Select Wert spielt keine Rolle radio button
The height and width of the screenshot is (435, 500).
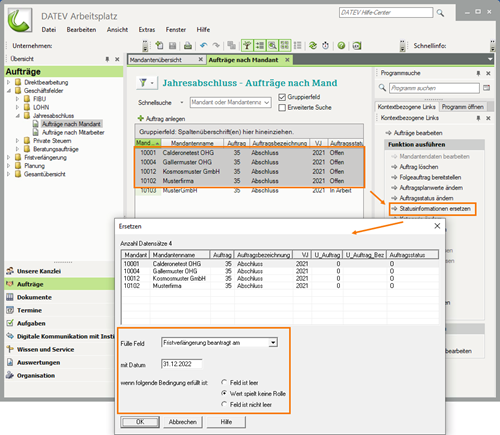coord(224,393)
